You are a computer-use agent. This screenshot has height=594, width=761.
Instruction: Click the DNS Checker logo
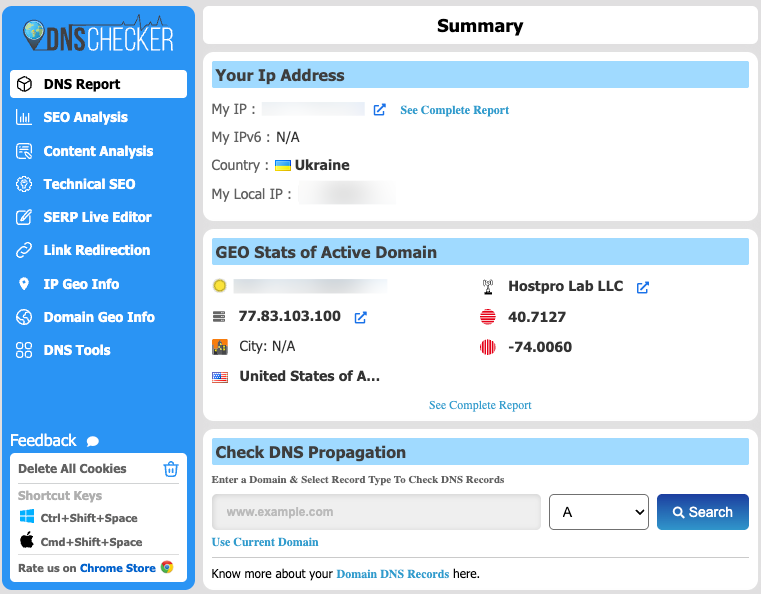pyautogui.click(x=98, y=34)
